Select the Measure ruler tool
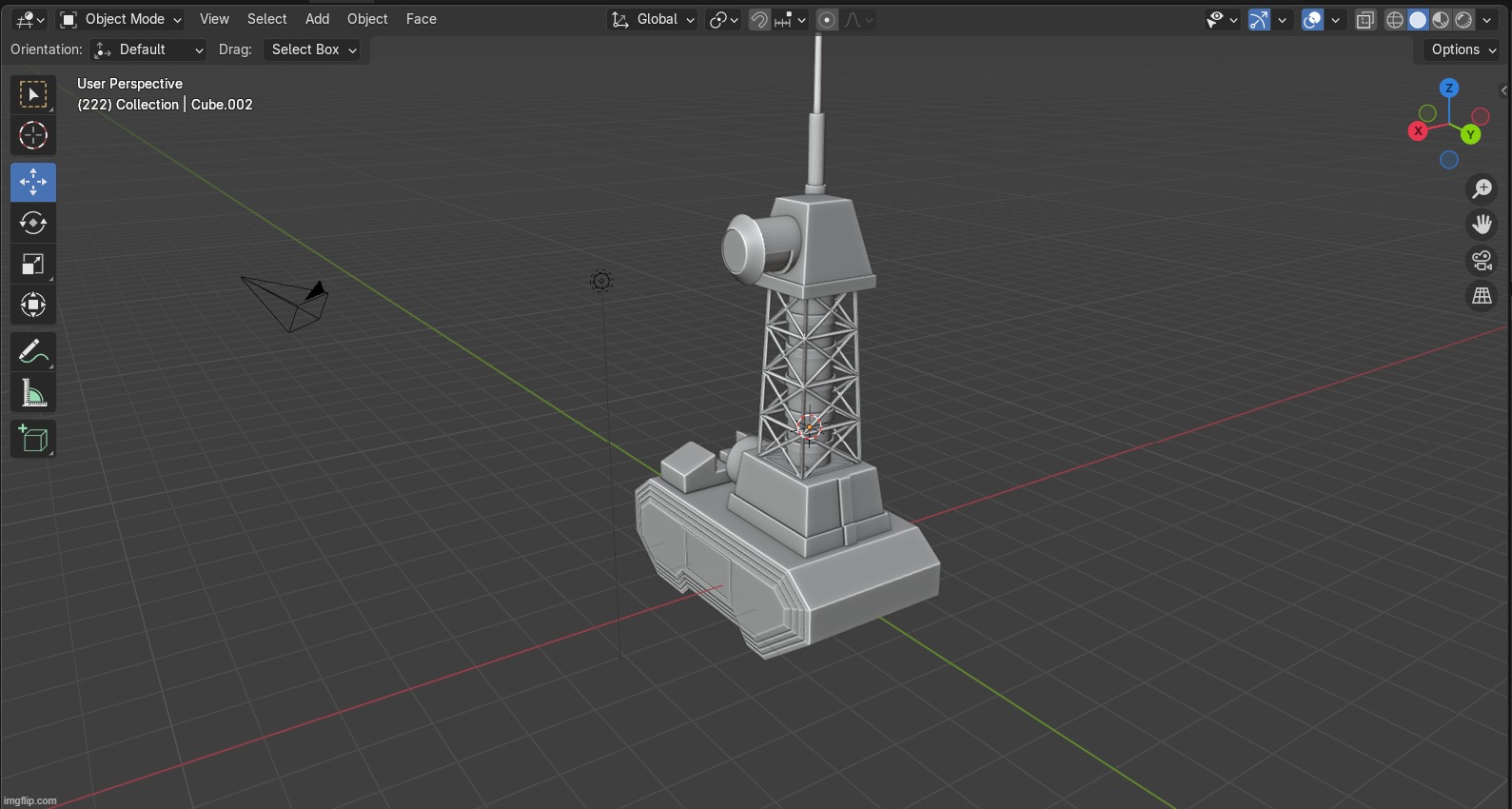 [33, 393]
